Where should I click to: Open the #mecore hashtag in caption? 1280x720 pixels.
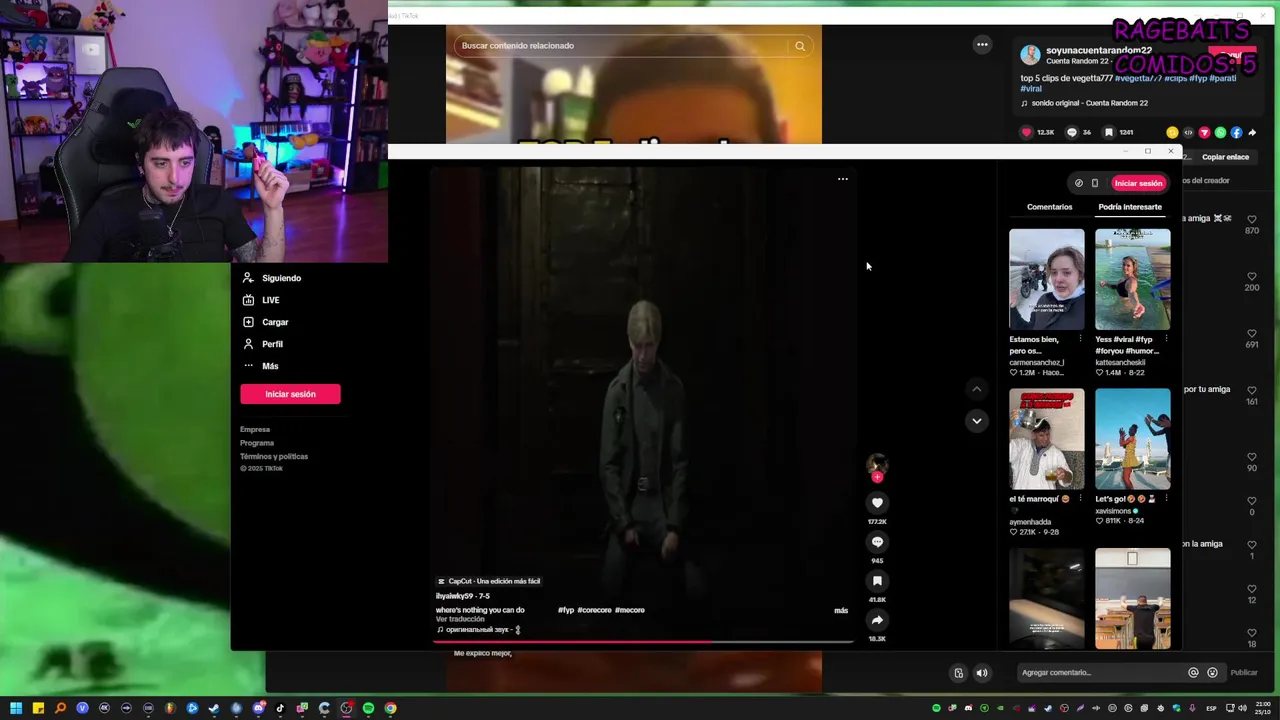click(x=630, y=610)
